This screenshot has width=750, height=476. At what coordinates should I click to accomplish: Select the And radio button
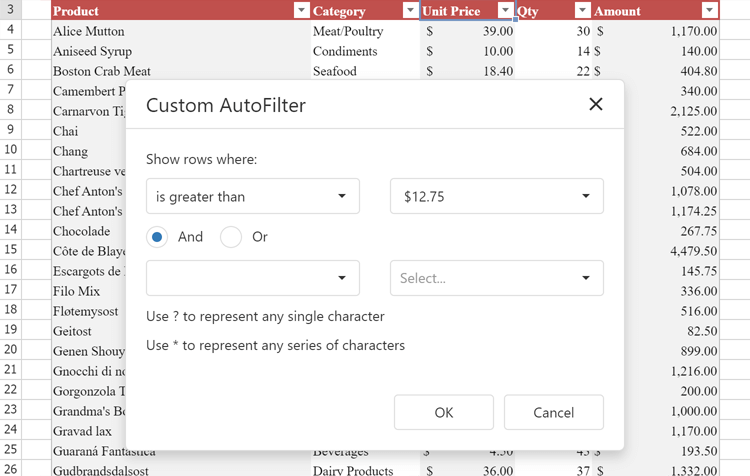point(157,237)
